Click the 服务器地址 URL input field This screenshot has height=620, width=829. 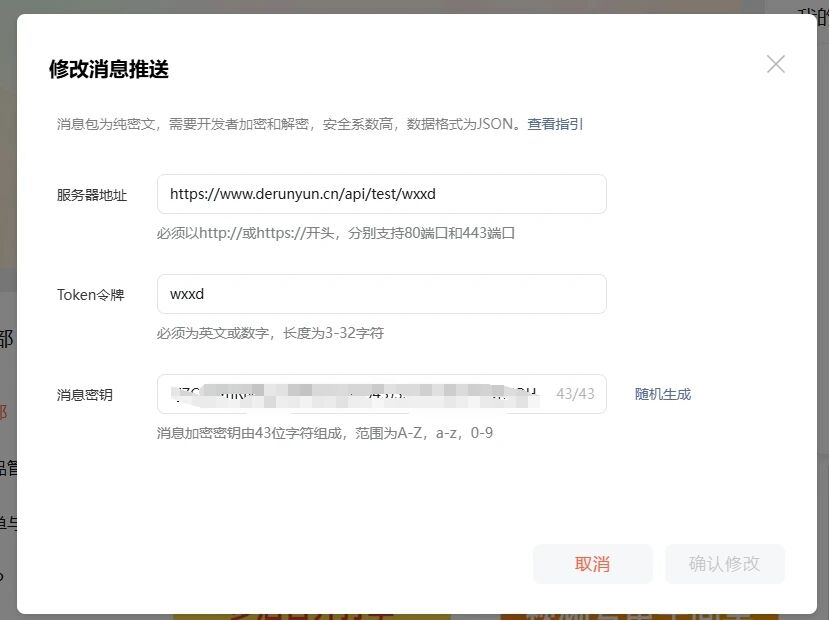pyautogui.click(x=382, y=194)
